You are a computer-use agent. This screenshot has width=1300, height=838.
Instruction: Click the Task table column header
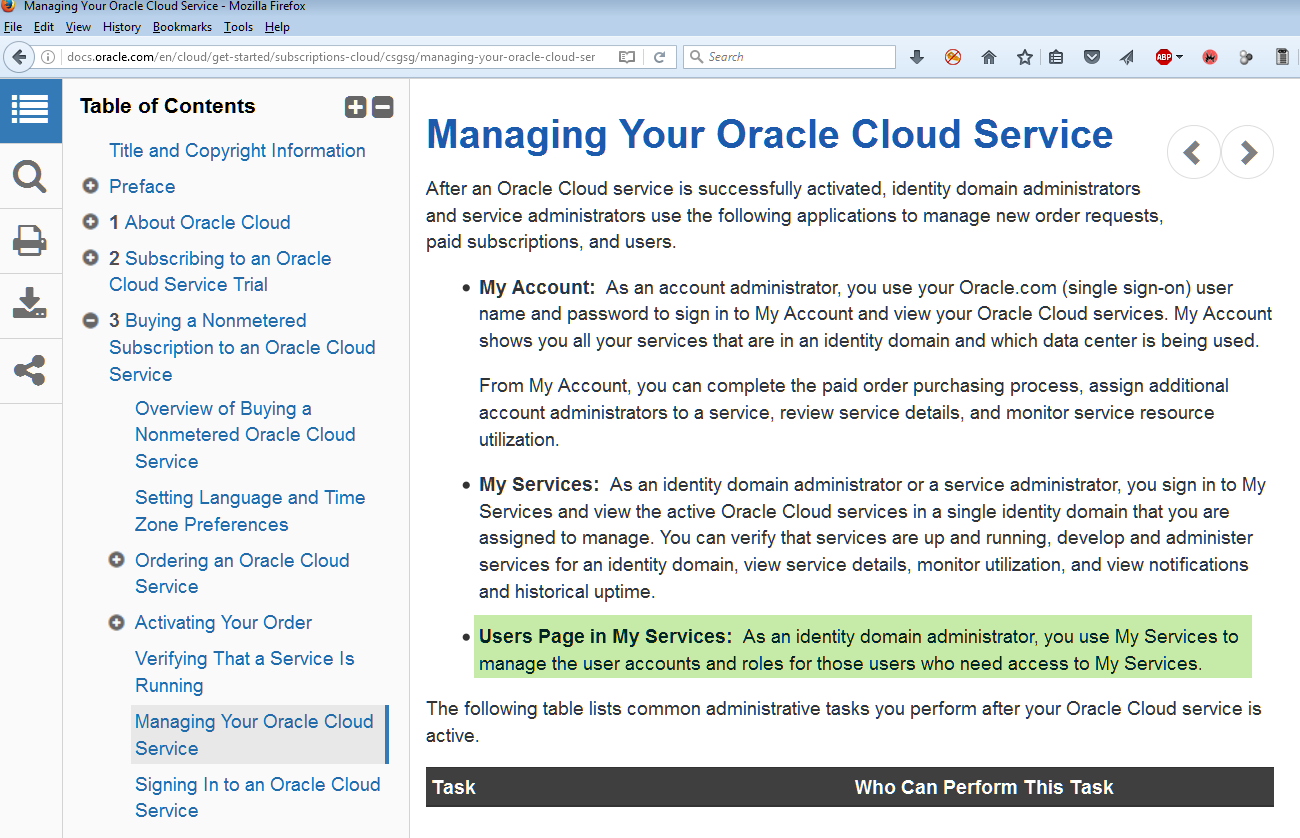pos(454,788)
